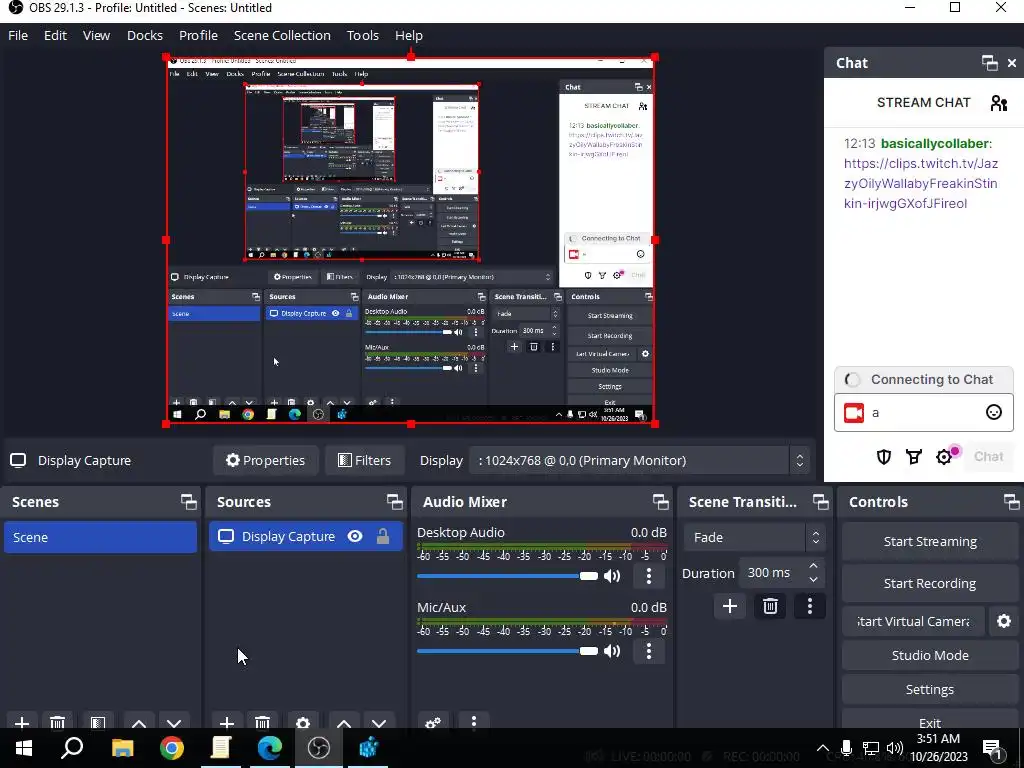1024x768 pixels.
Task: Mute Mic/Aux speaker icon
Action: tap(612, 651)
